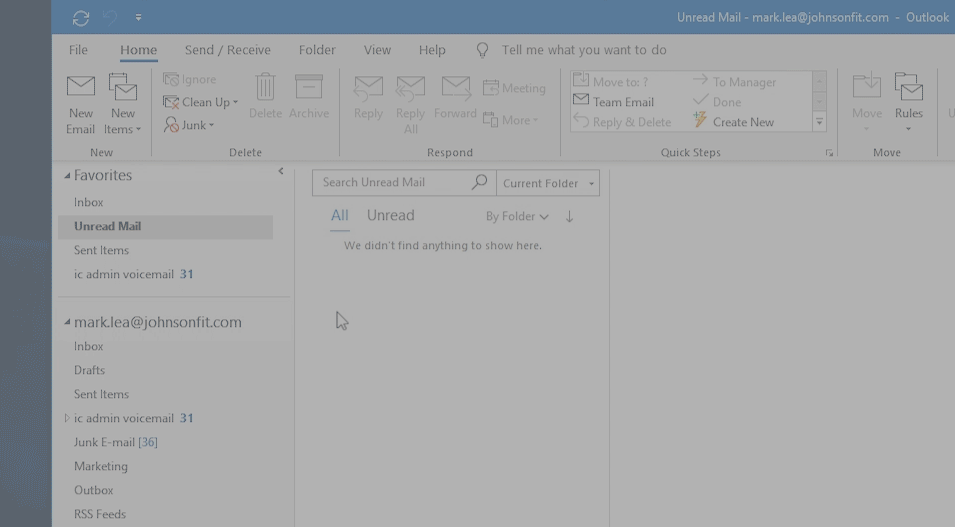Open the Quick Steps dialog launcher

[x=829, y=153]
